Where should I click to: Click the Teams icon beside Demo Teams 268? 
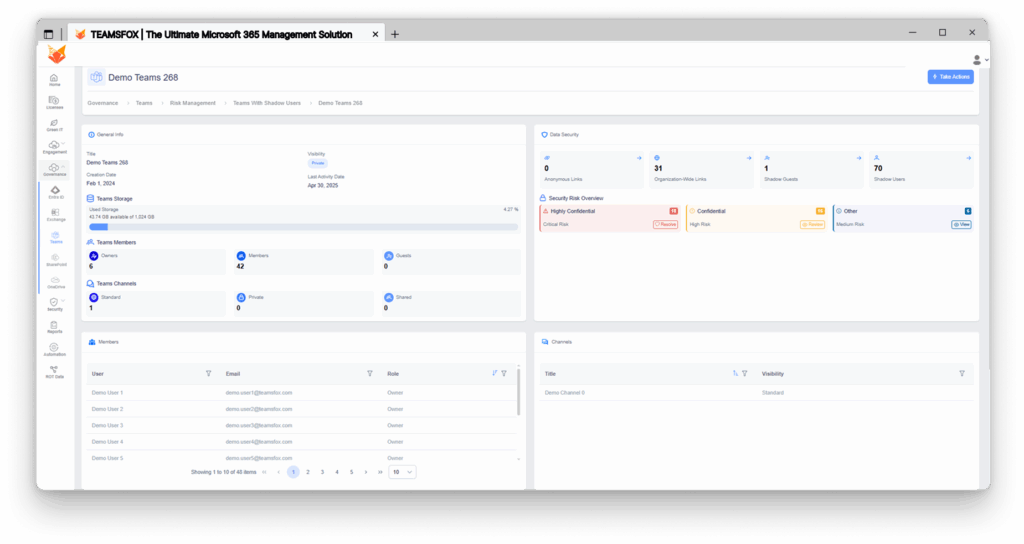[96, 77]
